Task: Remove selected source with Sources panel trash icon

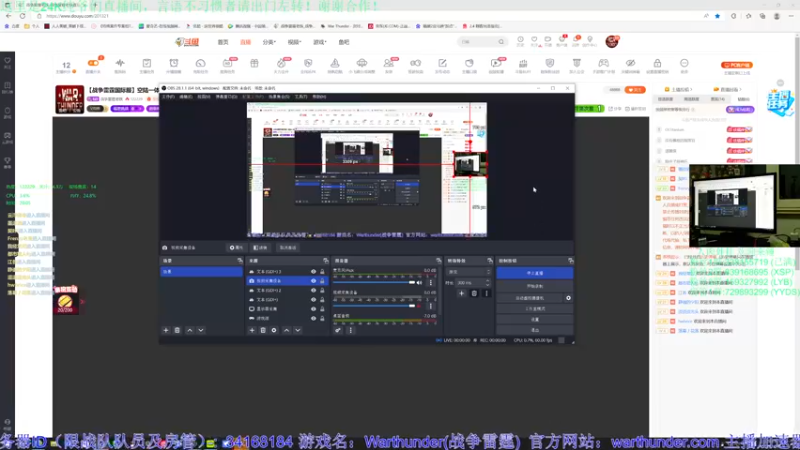Action: pyautogui.click(x=263, y=331)
